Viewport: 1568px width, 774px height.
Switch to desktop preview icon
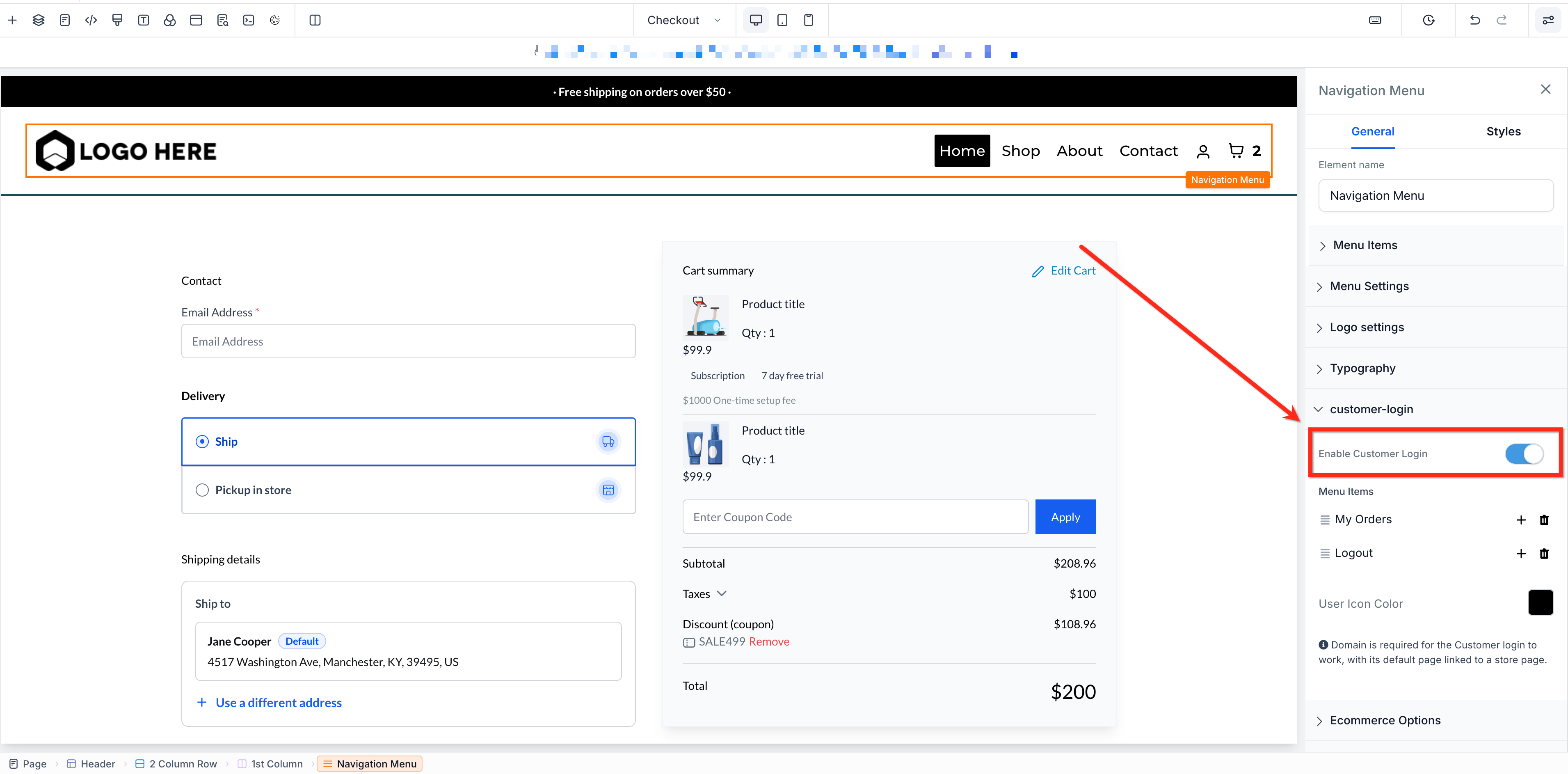click(756, 20)
